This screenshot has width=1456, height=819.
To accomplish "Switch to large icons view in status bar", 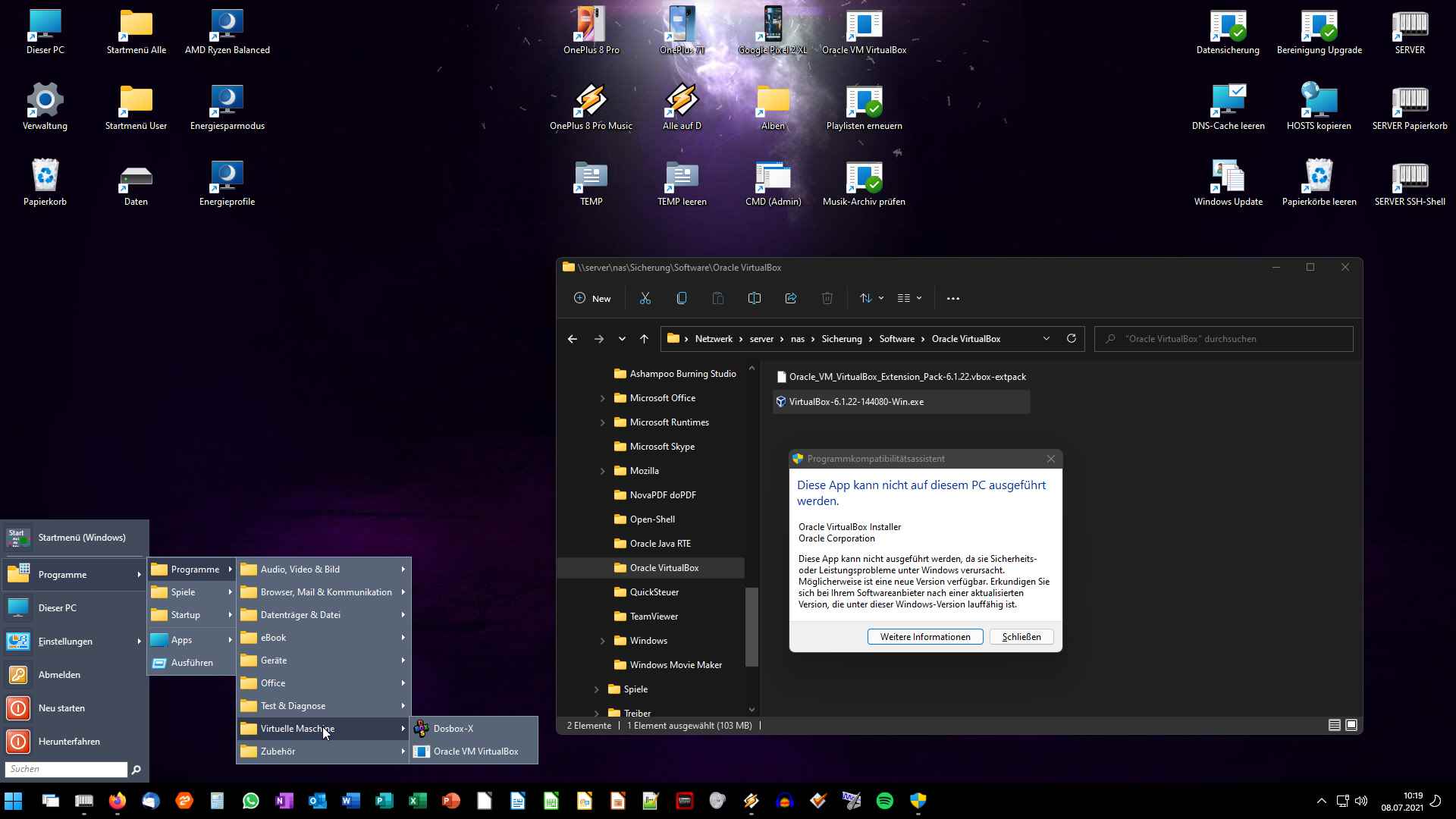I will [x=1351, y=726].
